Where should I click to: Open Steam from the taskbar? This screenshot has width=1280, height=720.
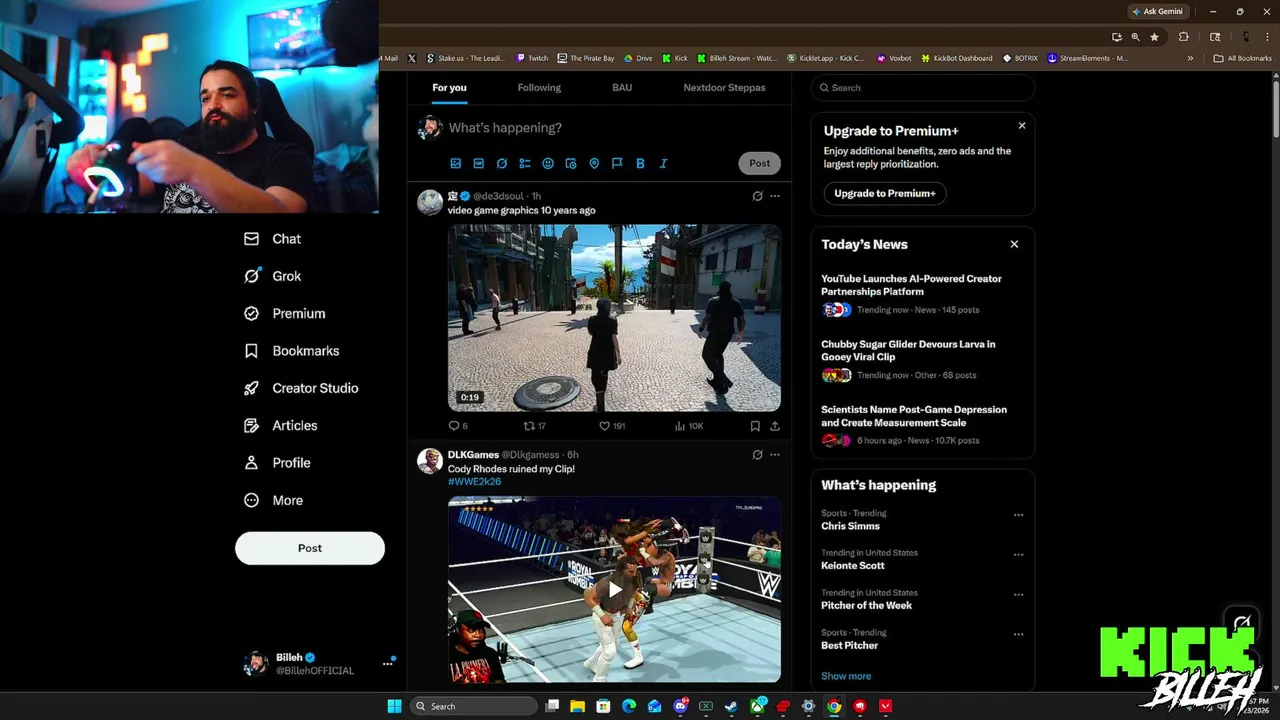[731, 706]
